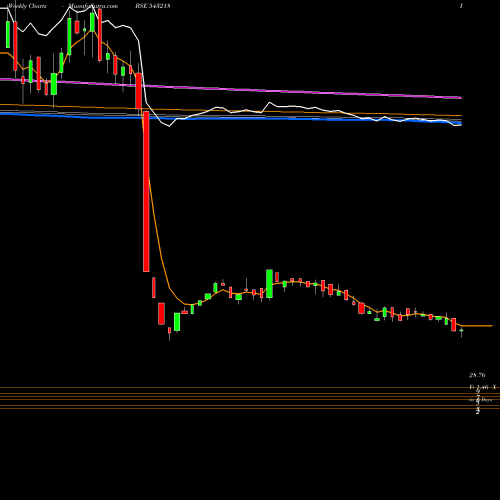This screenshot has width=500, height=500.
Task: Click the tall green candle mid-chart
Action: [269, 284]
